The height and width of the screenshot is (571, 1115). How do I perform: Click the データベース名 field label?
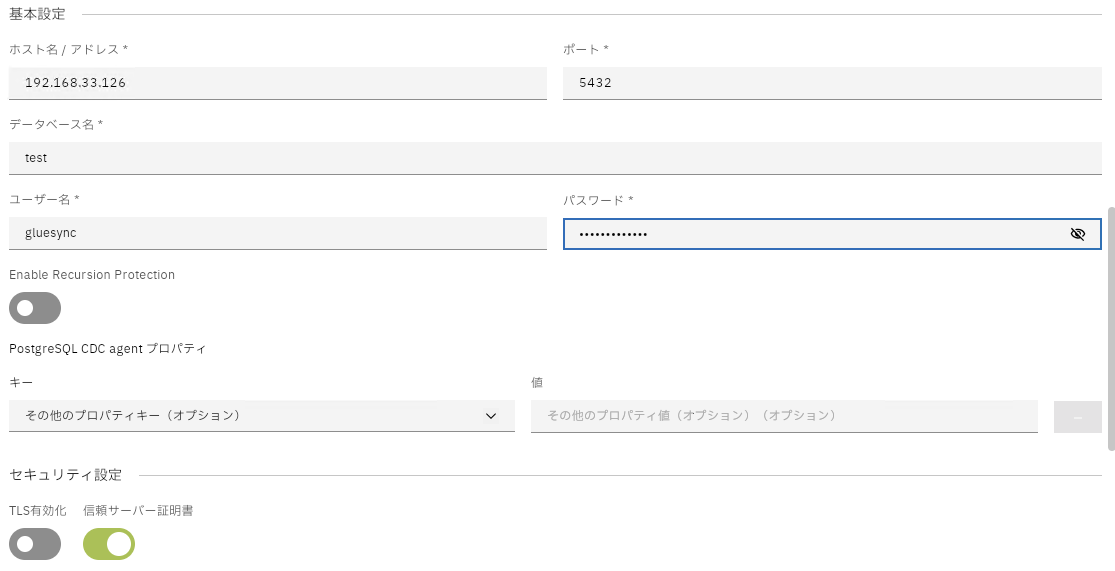pos(56,124)
